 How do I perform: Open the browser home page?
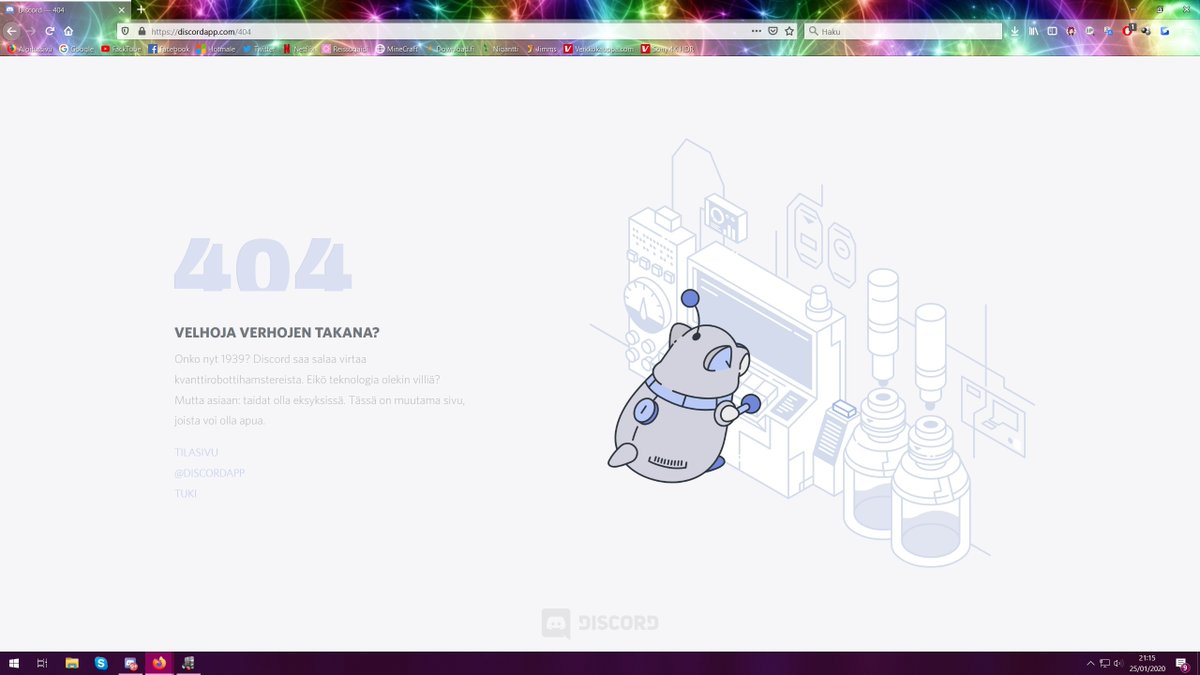[x=68, y=31]
